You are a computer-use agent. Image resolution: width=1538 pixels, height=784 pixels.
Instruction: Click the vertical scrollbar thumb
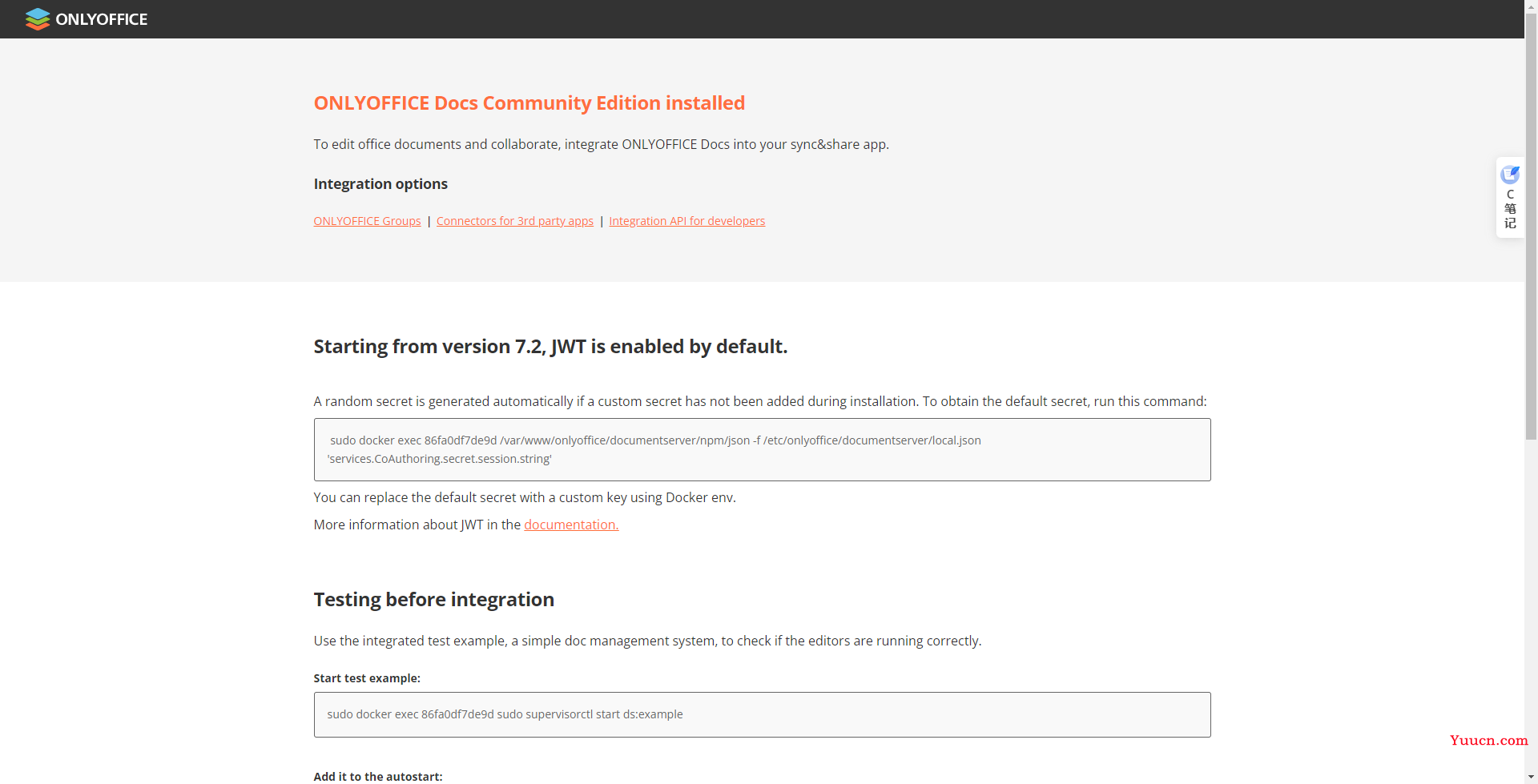1531,224
